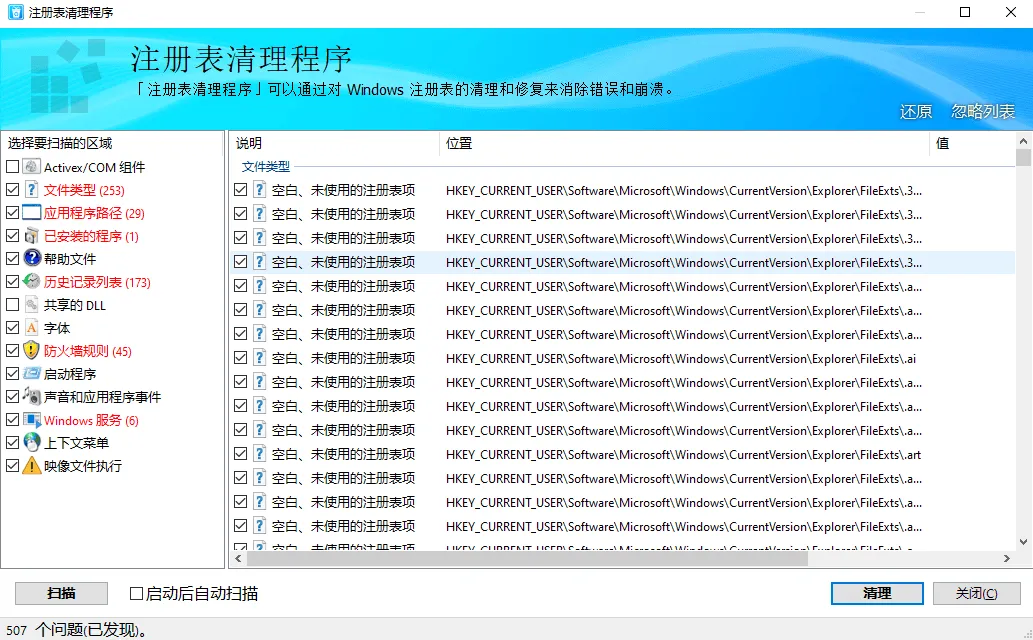
Task: Enable the 共享的 DLL checkbox
Action: pyautogui.click(x=13, y=305)
